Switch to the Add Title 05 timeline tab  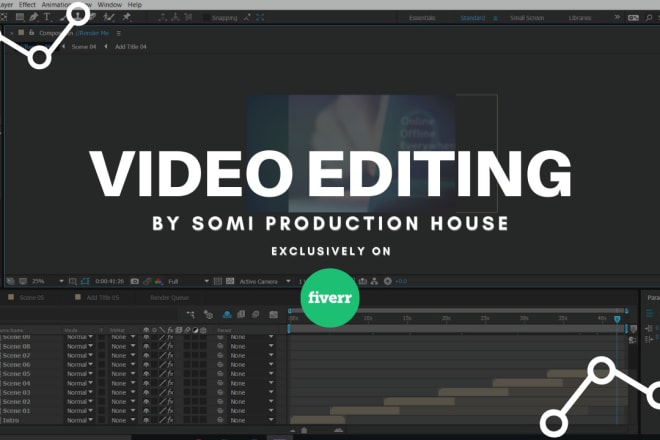103,298
